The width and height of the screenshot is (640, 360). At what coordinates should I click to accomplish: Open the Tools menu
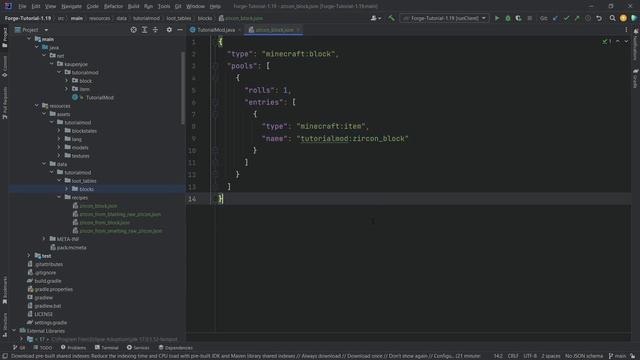pos(164,6)
